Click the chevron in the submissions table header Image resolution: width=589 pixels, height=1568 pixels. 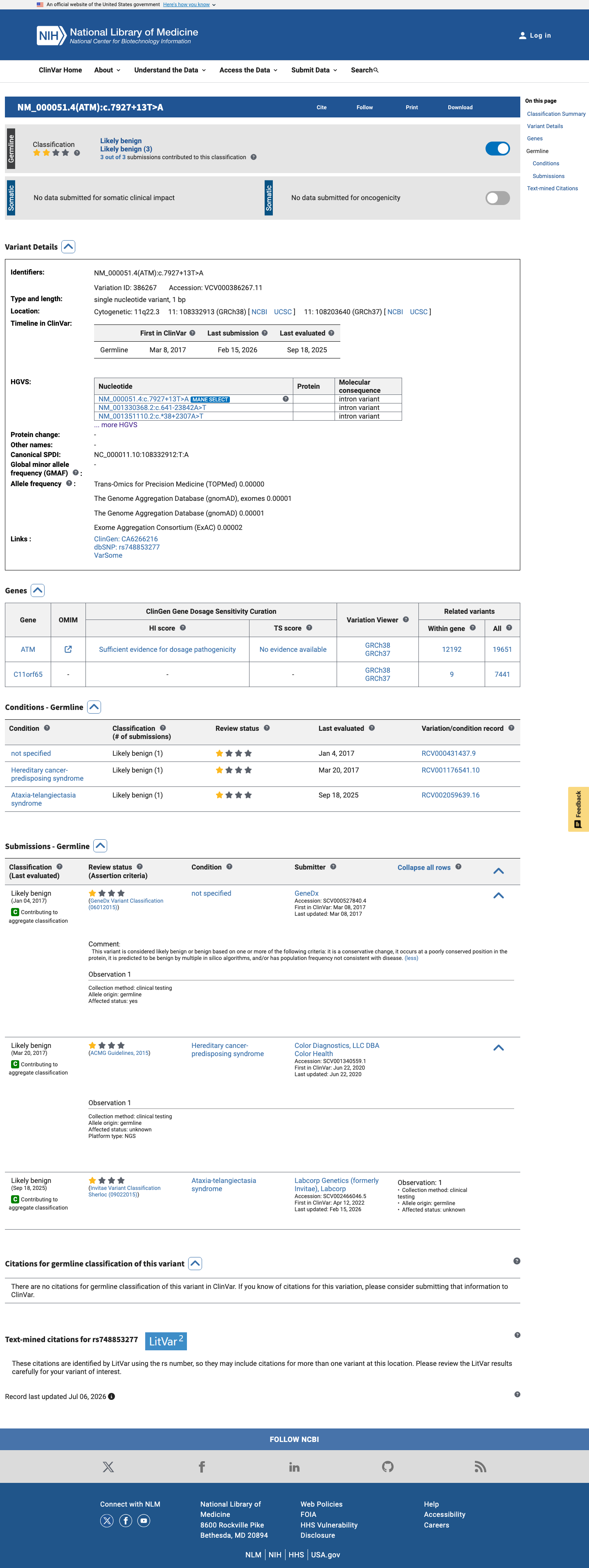[498, 871]
